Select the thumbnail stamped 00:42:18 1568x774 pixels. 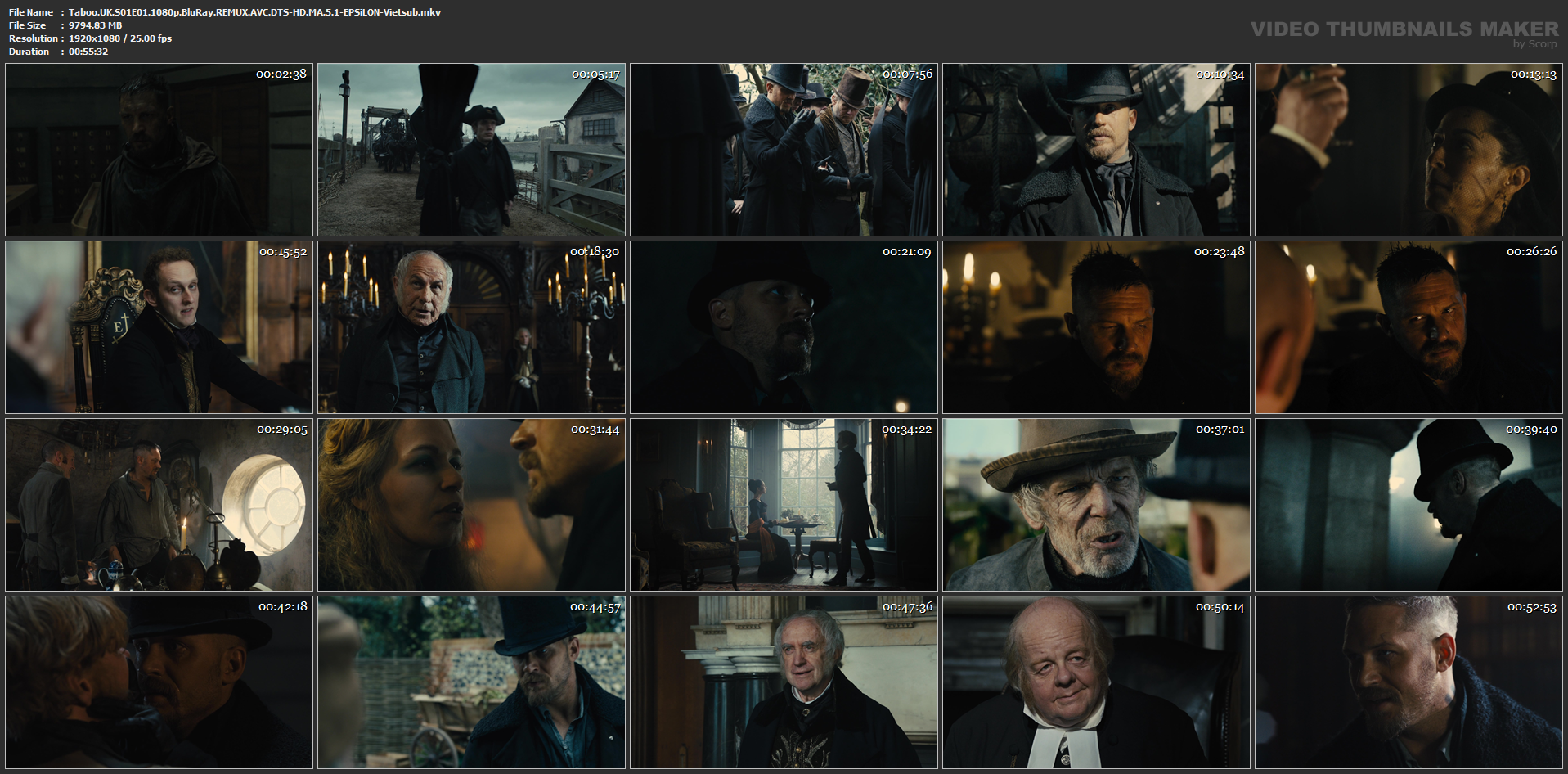159,682
